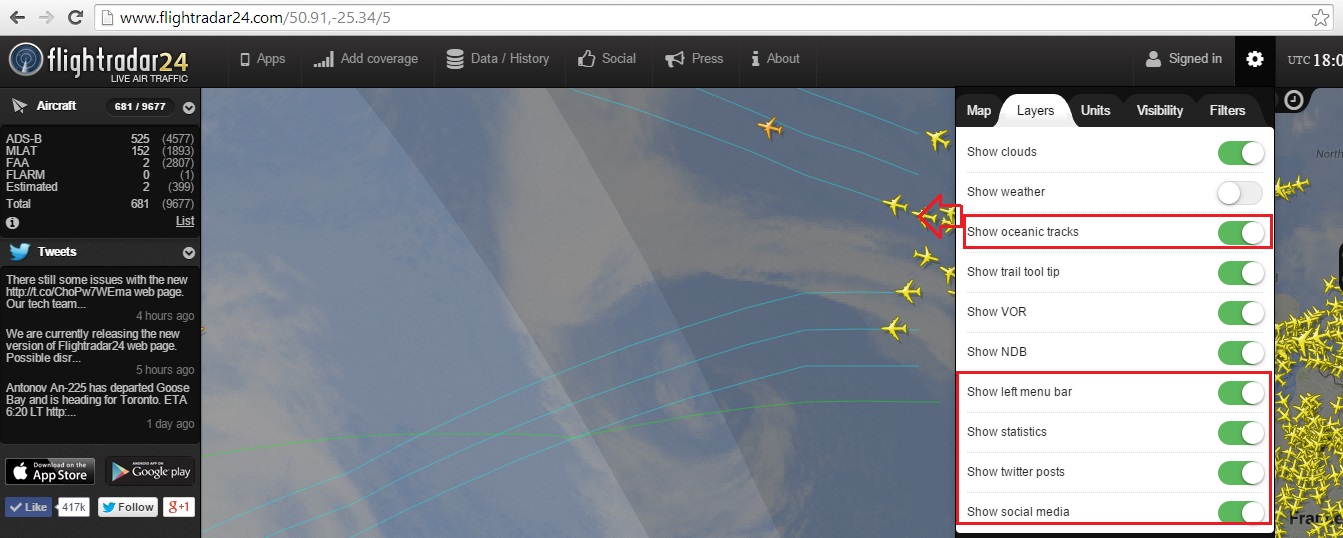Click the browser reload icon
The height and width of the screenshot is (538, 1343).
click(75, 17)
